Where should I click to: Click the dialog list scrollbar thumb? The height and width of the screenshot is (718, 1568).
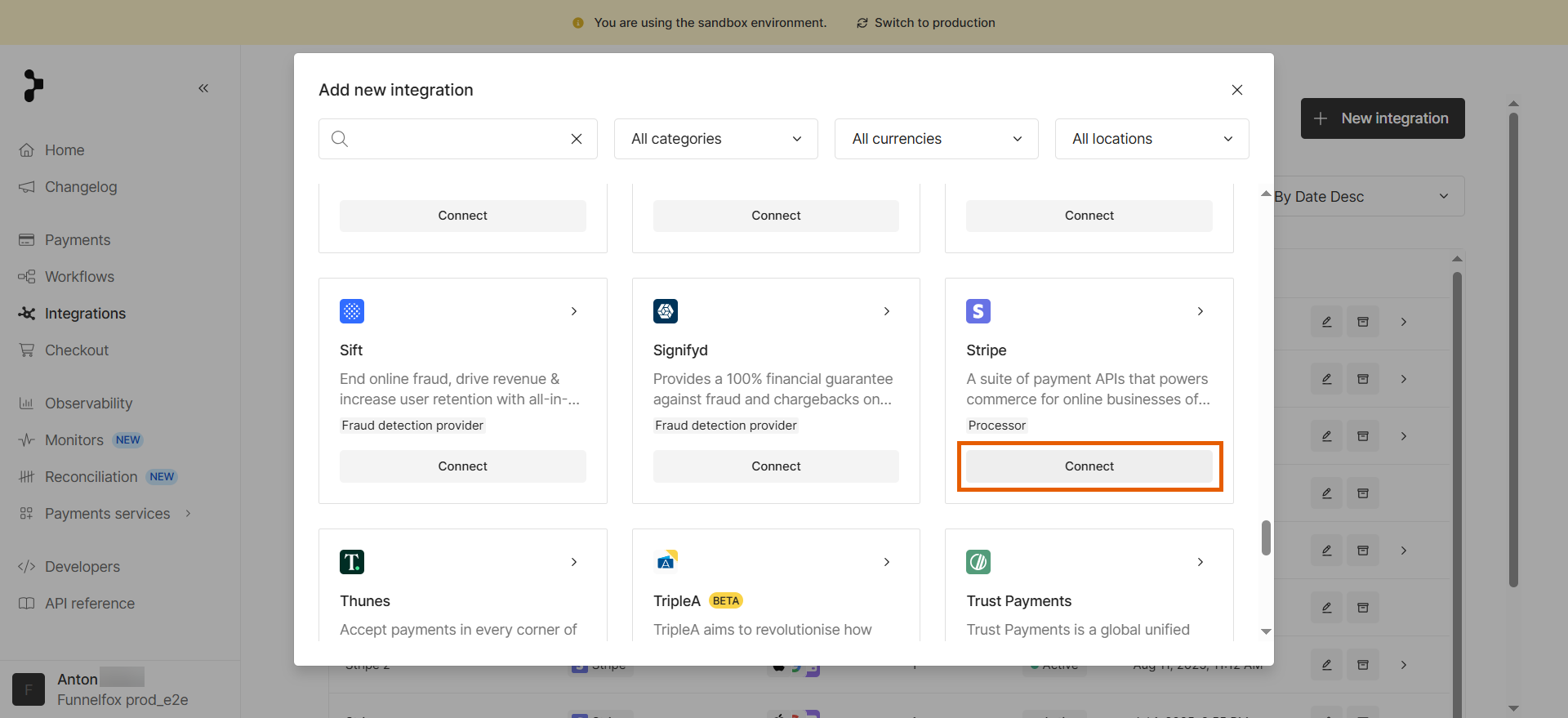pos(1266,537)
